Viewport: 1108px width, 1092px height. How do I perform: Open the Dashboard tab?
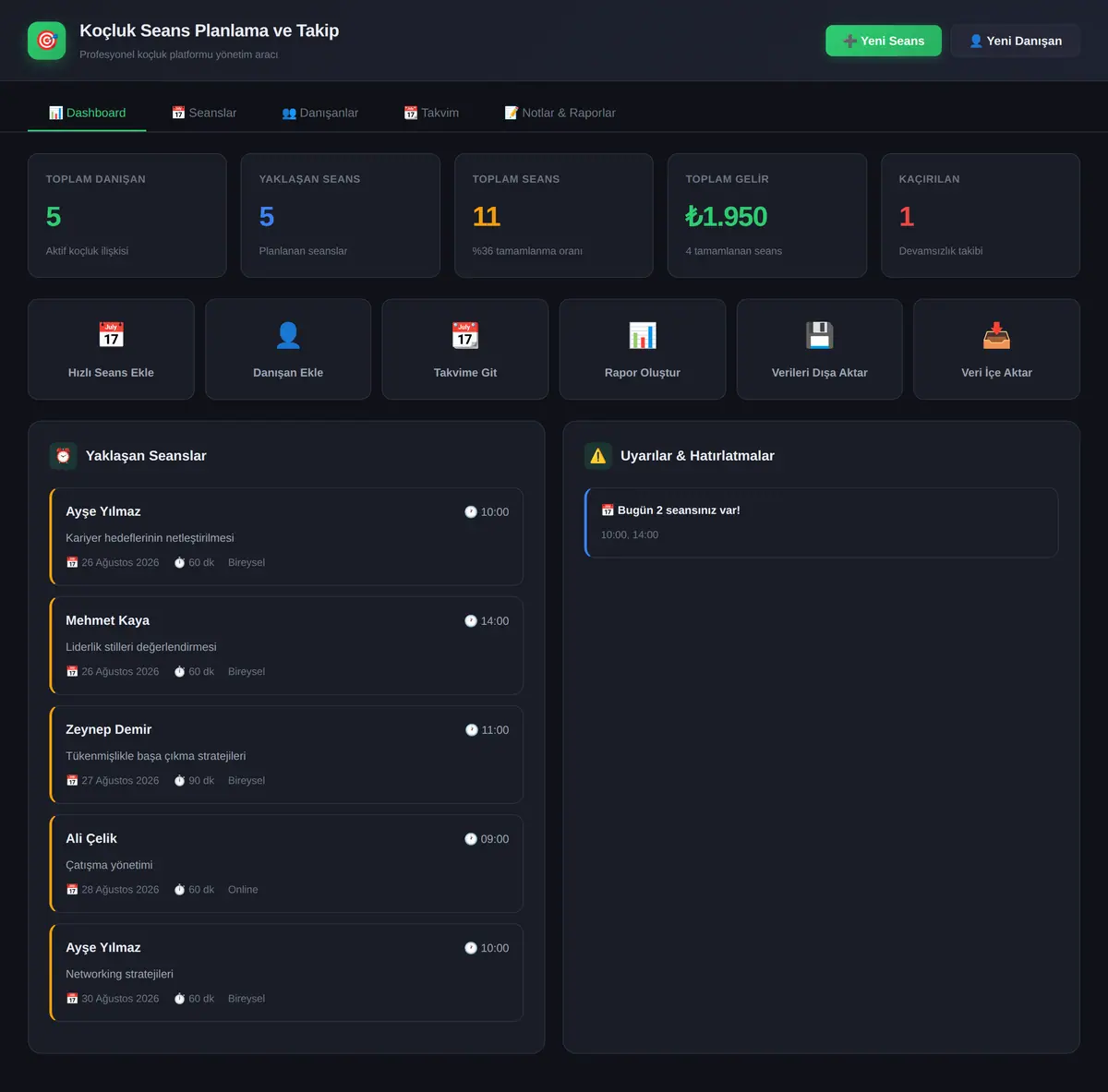pyautogui.click(x=87, y=113)
